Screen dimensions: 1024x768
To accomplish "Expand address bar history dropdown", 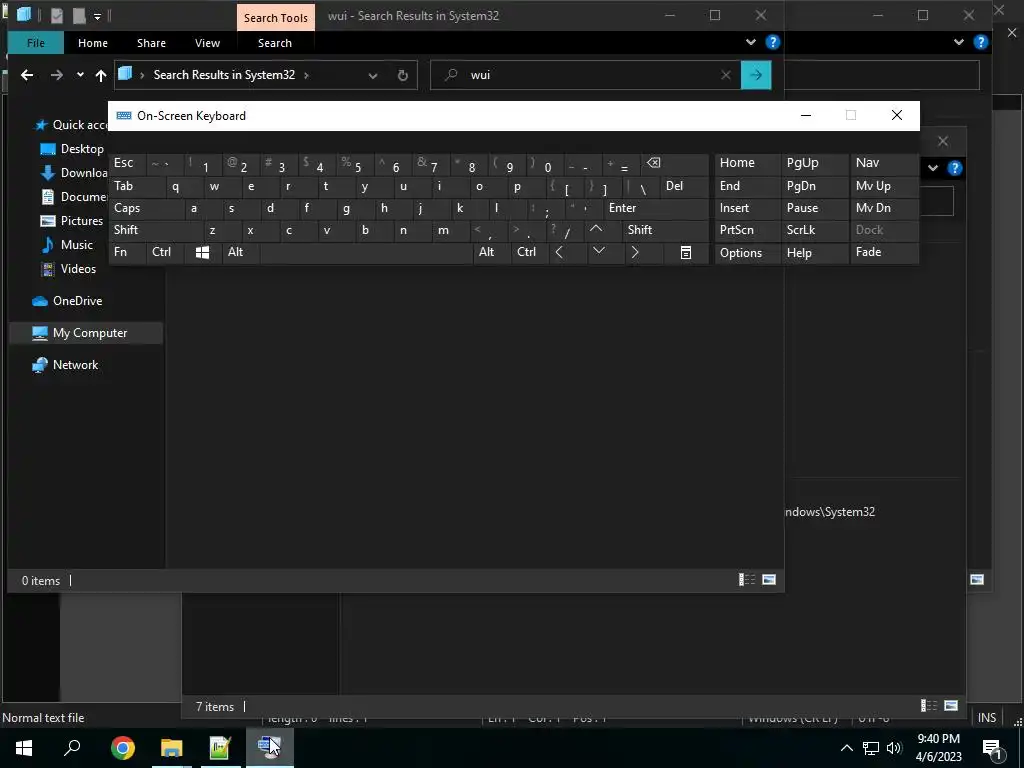I will pyautogui.click(x=373, y=76).
